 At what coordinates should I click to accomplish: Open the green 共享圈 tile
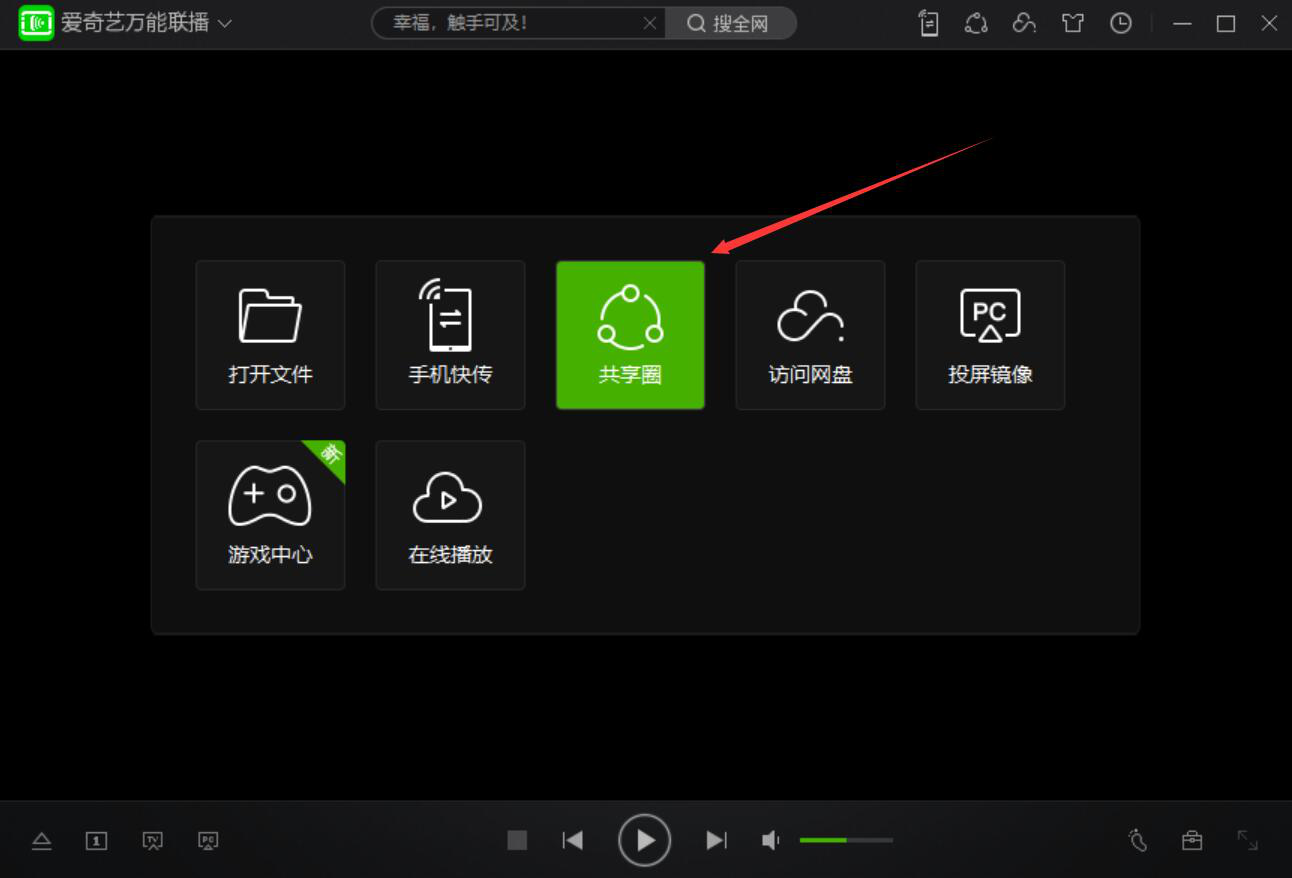point(631,335)
